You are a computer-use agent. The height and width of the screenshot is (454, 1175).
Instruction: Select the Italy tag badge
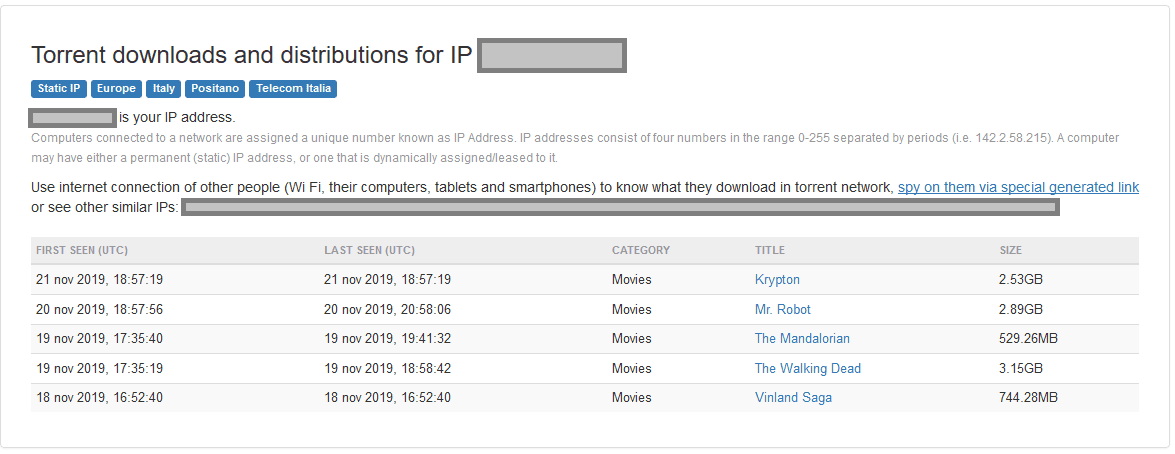[164, 89]
